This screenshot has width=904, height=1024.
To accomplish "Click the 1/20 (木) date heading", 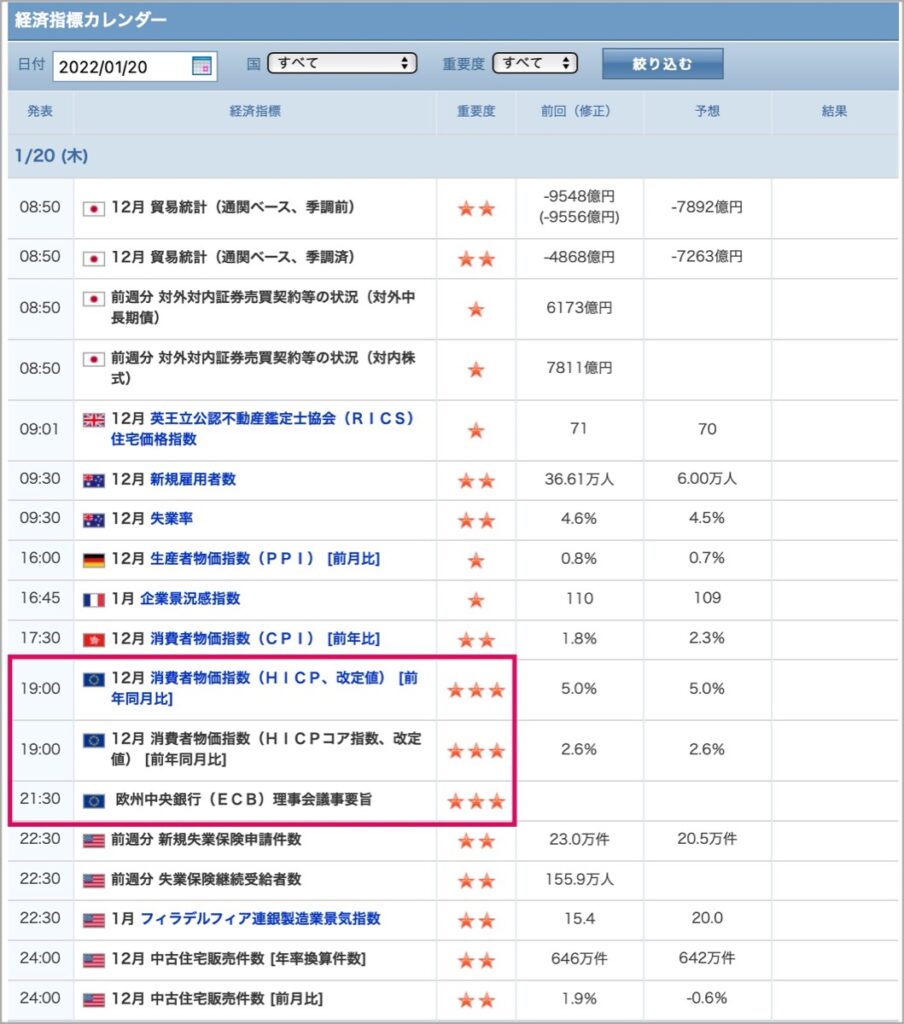I will coord(51,156).
